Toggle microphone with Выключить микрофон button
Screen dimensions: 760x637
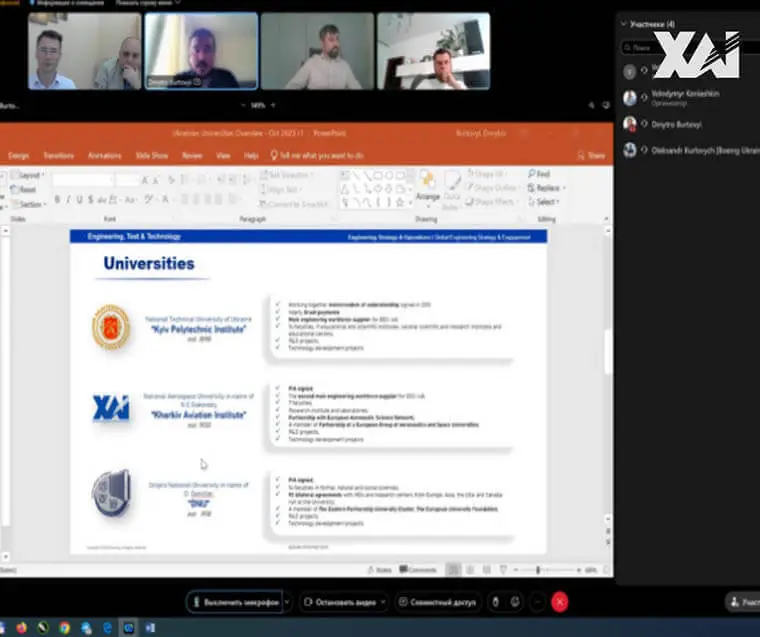pos(235,602)
